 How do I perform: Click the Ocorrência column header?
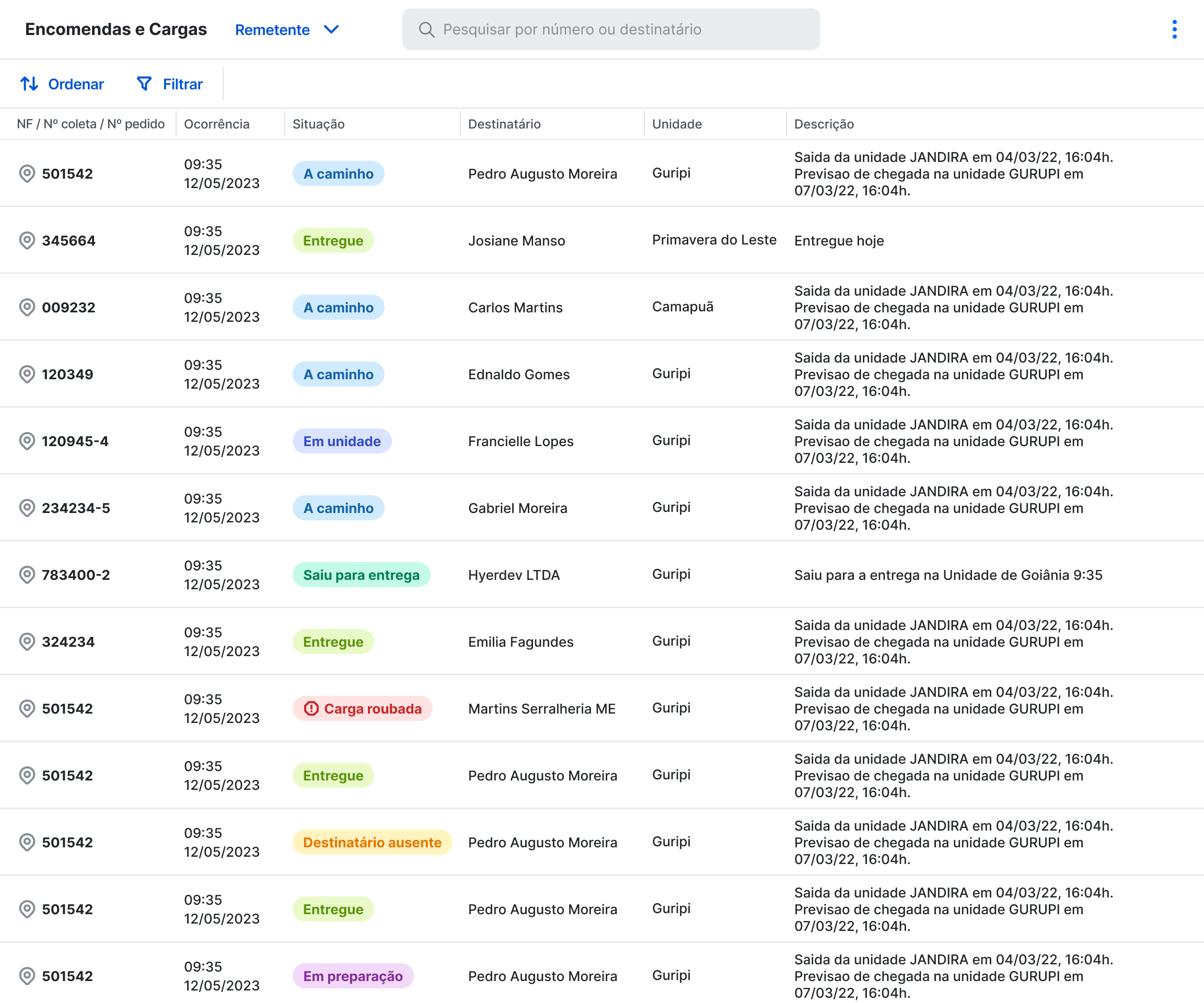[216, 124]
